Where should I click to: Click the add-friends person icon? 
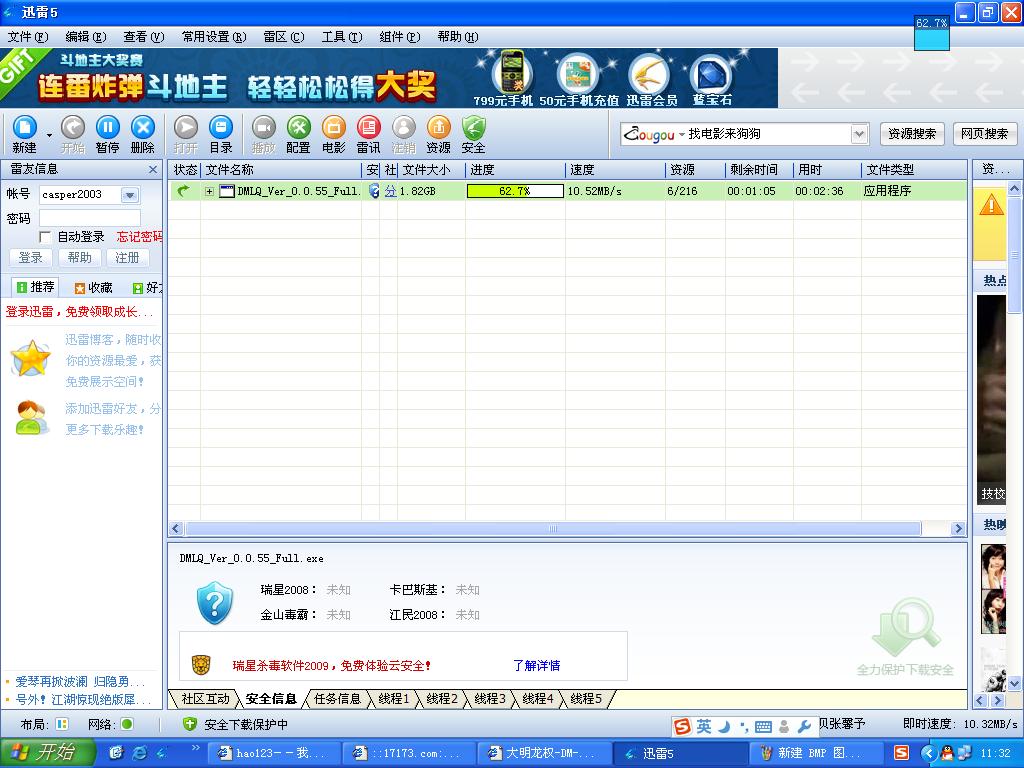click(x=31, y=418)
